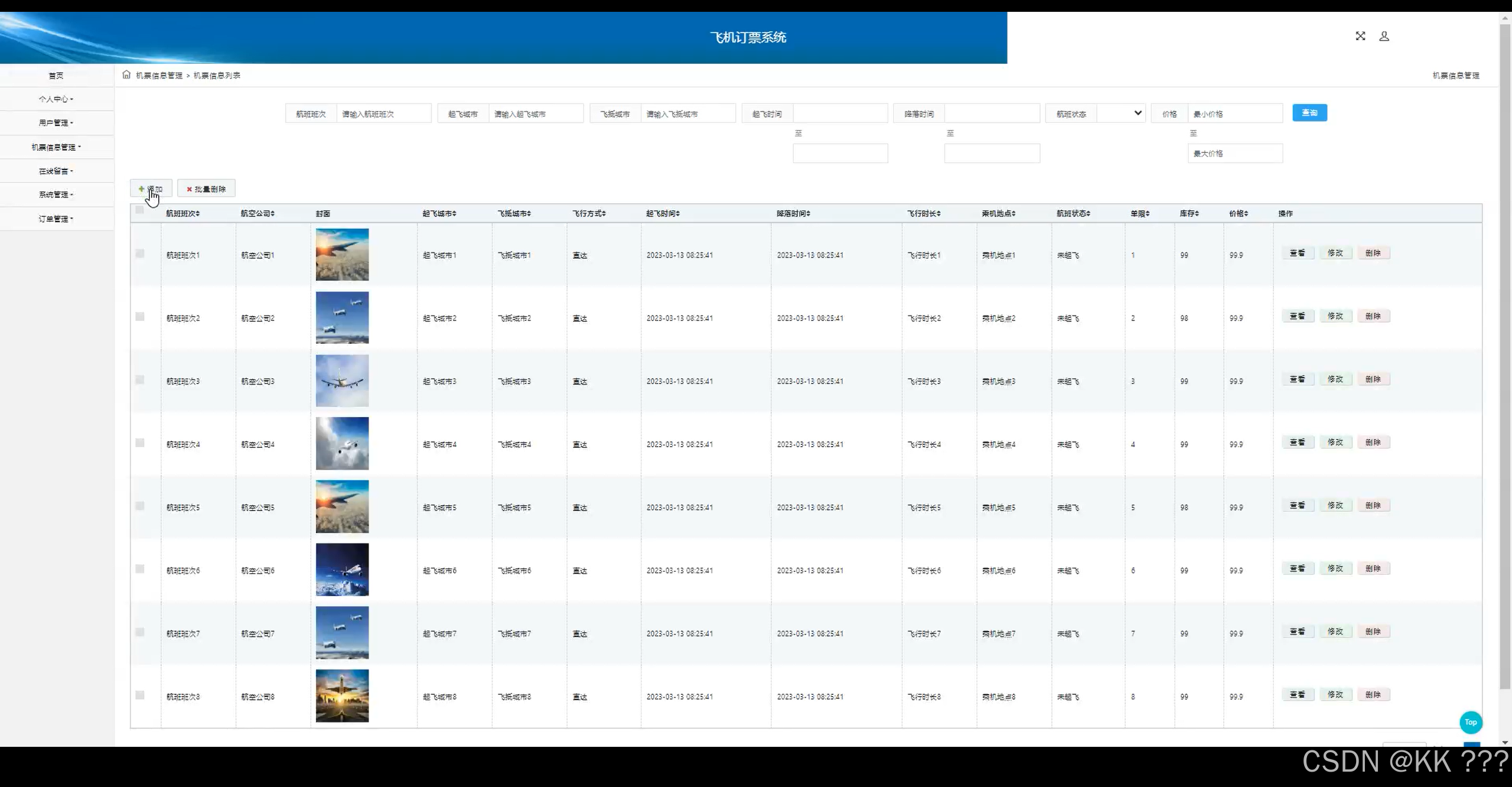Click the page vertical scrollbar
Viewport: 1512px width, 787px height.
point(1505,355)
